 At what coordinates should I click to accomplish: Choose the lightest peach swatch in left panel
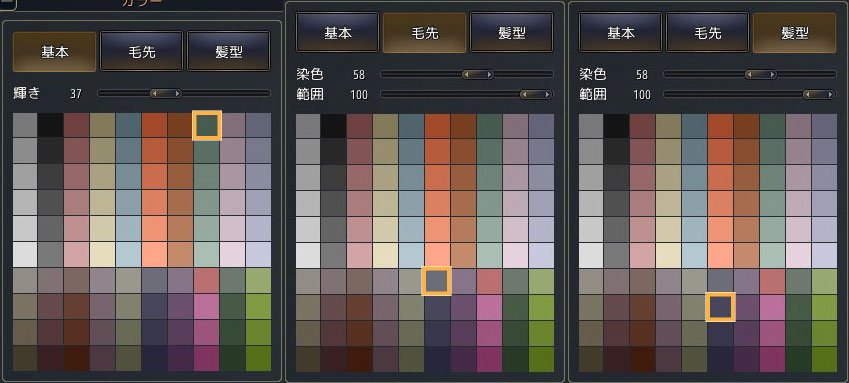click(x=154, y=254)
